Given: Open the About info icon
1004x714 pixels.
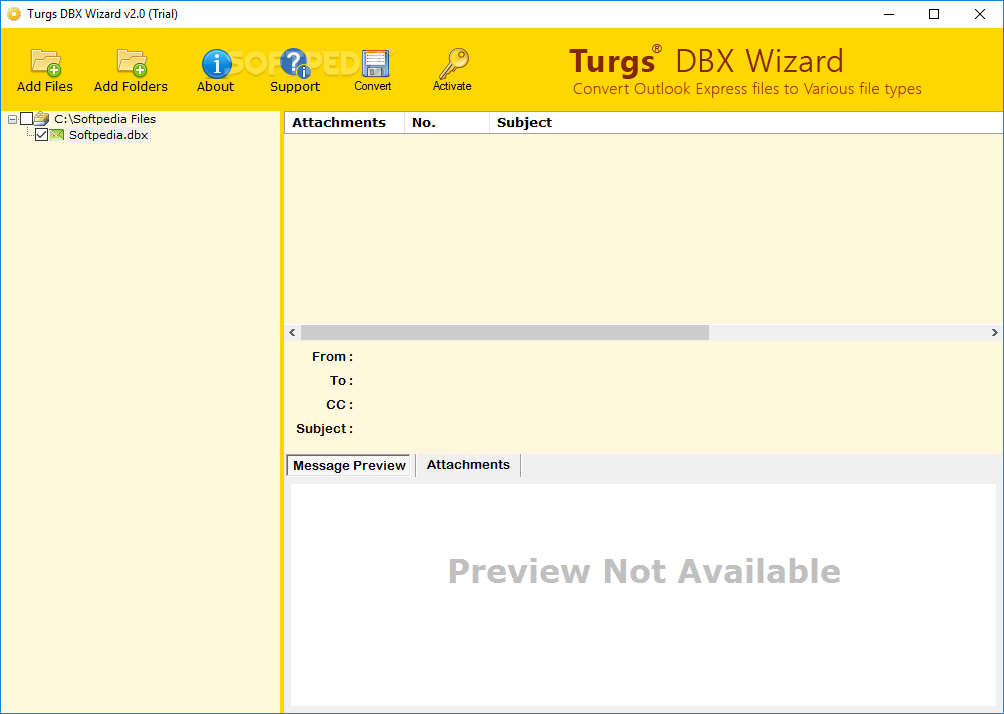Looking at the screenshot, I should pos(216,64).
